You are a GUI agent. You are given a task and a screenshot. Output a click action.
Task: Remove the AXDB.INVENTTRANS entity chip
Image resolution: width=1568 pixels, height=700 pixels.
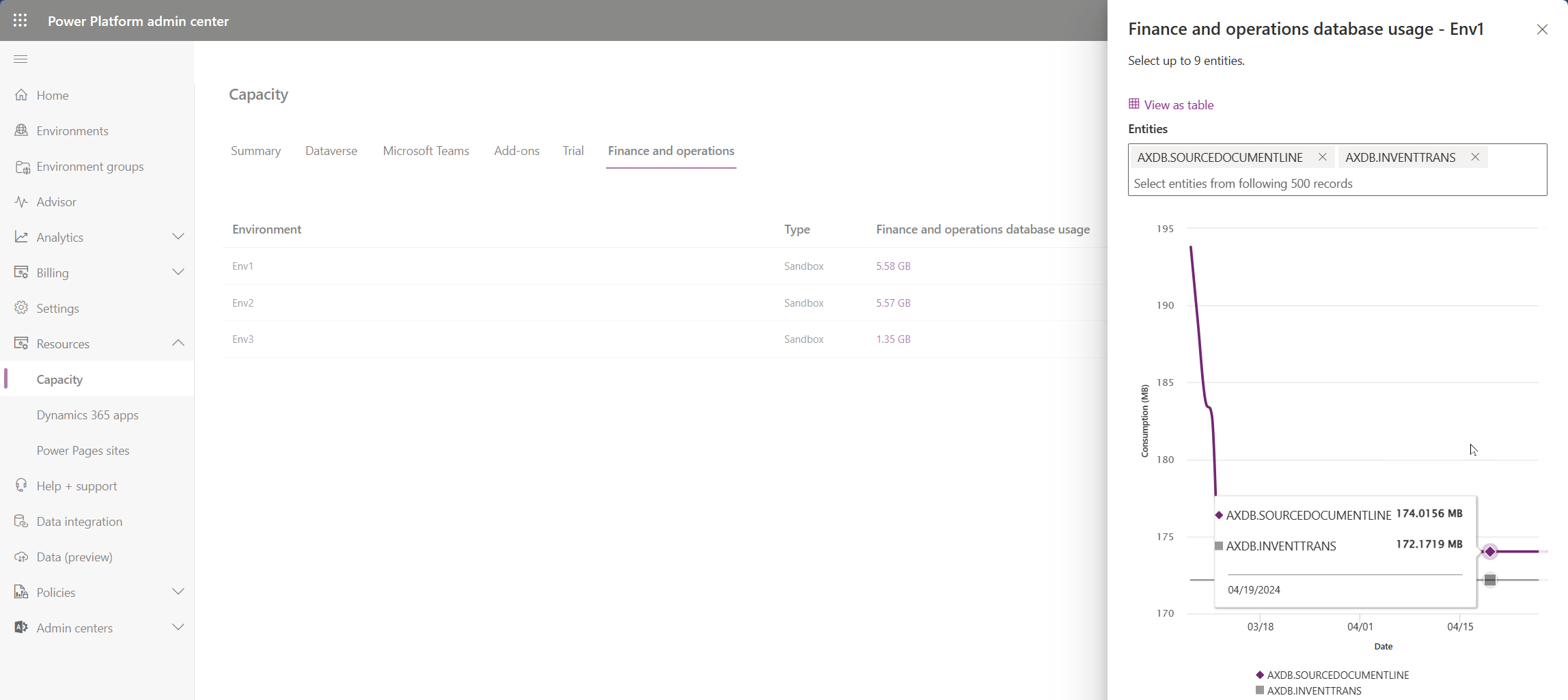click(x=1474, y=157)
